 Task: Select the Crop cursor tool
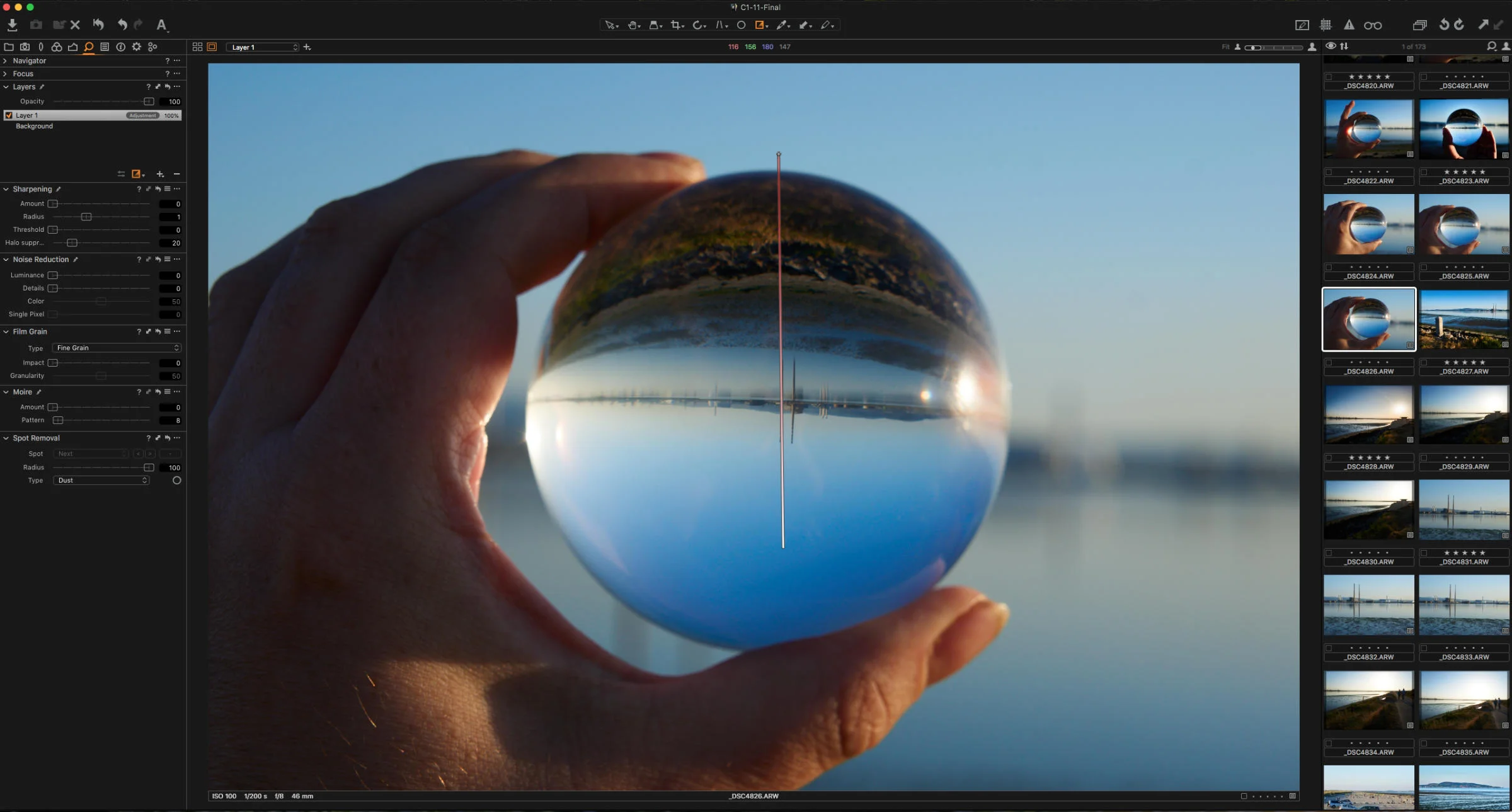pos(677,25)
